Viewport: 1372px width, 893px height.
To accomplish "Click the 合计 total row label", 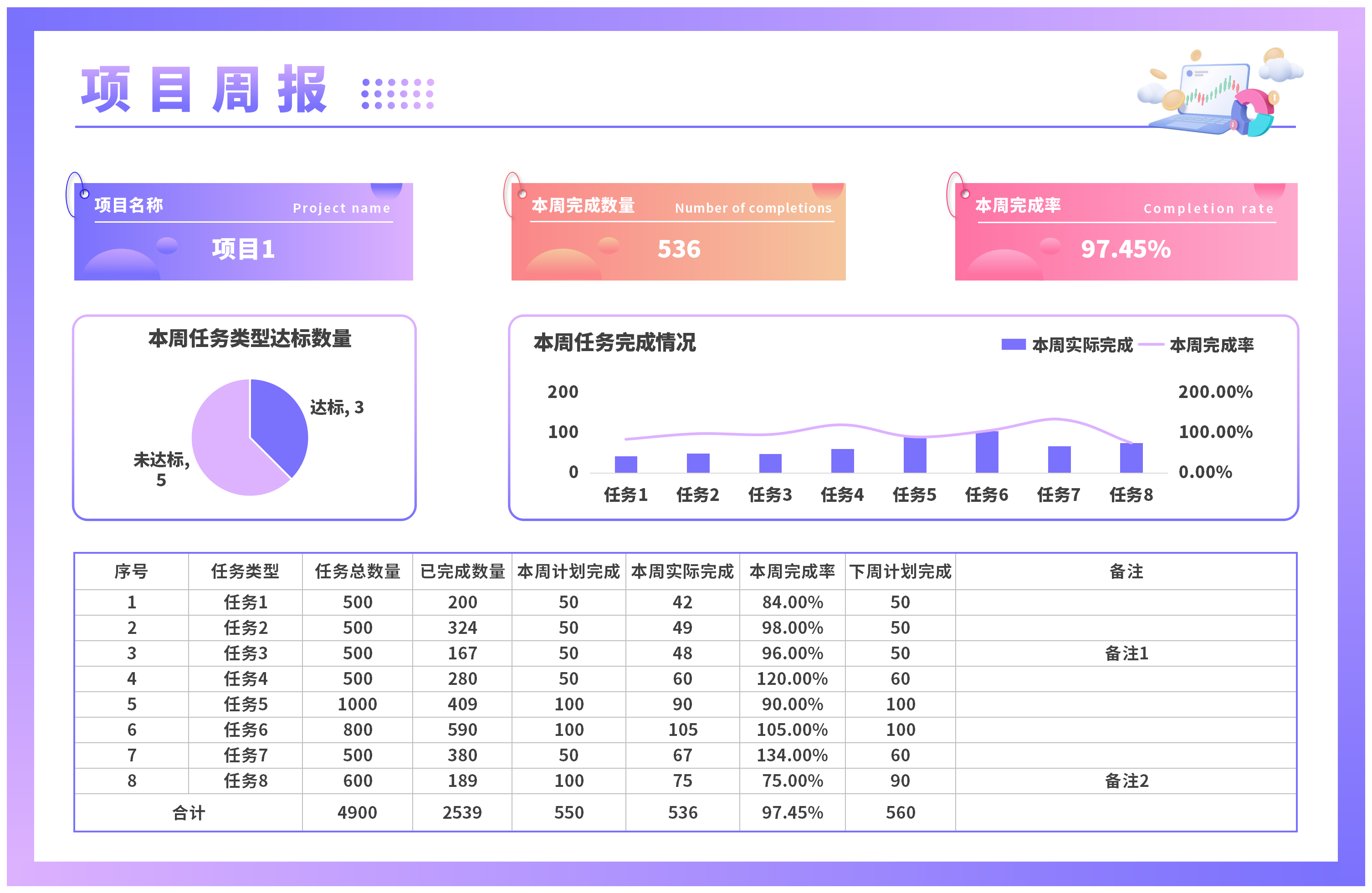I will coord(189,812).
